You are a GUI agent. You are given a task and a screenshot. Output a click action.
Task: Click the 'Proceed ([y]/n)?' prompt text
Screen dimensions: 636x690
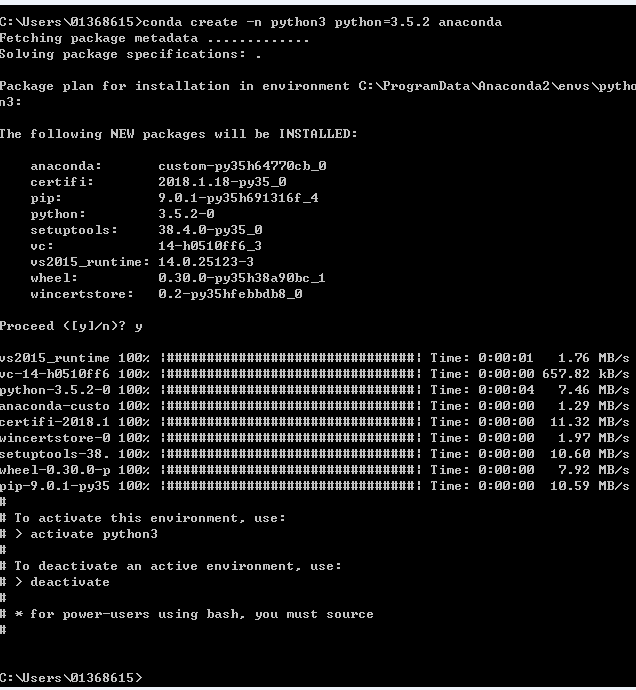pyautogui.click(x=63, y=326)
